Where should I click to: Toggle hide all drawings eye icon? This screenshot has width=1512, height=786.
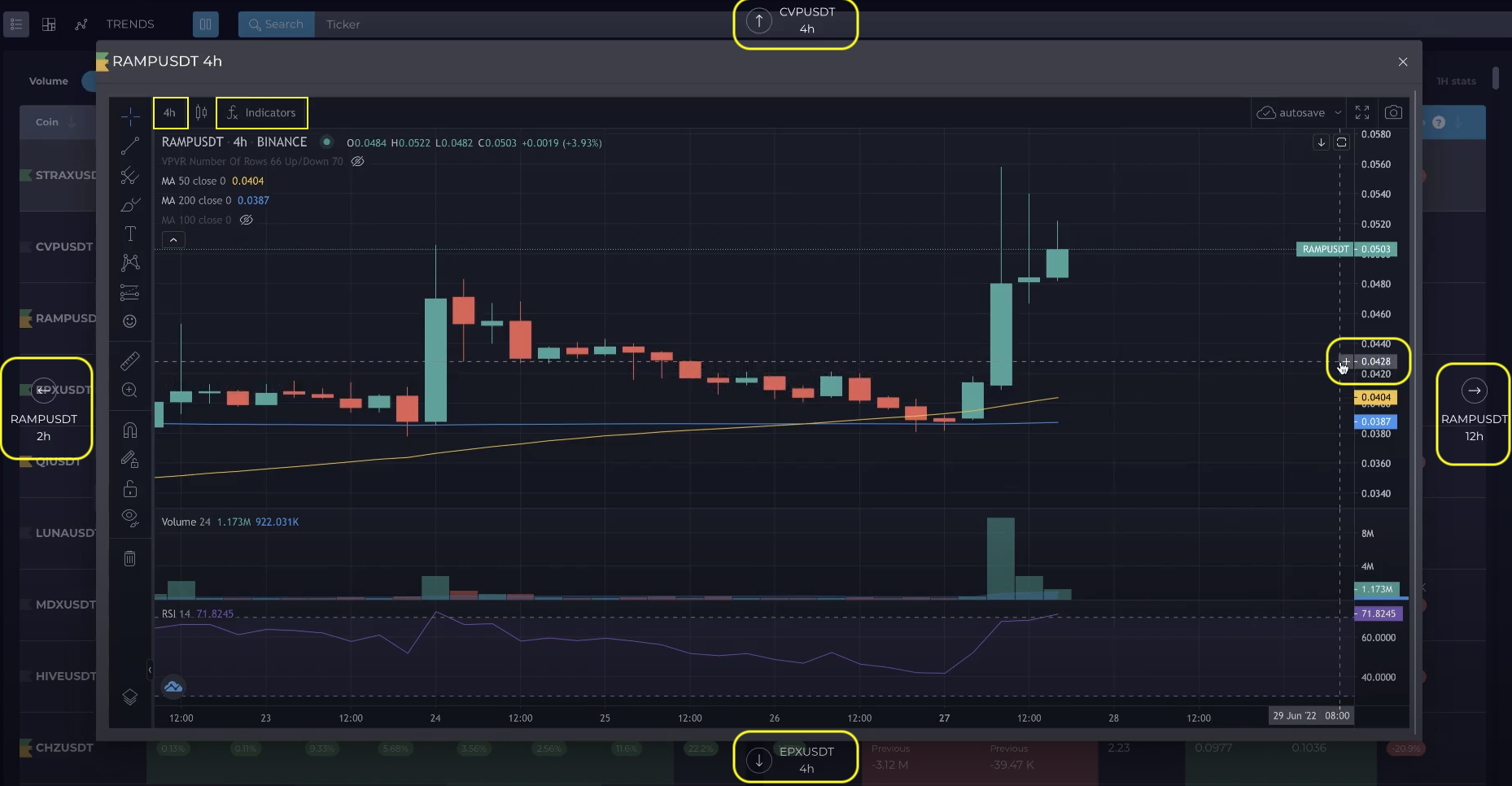point(130,517)
